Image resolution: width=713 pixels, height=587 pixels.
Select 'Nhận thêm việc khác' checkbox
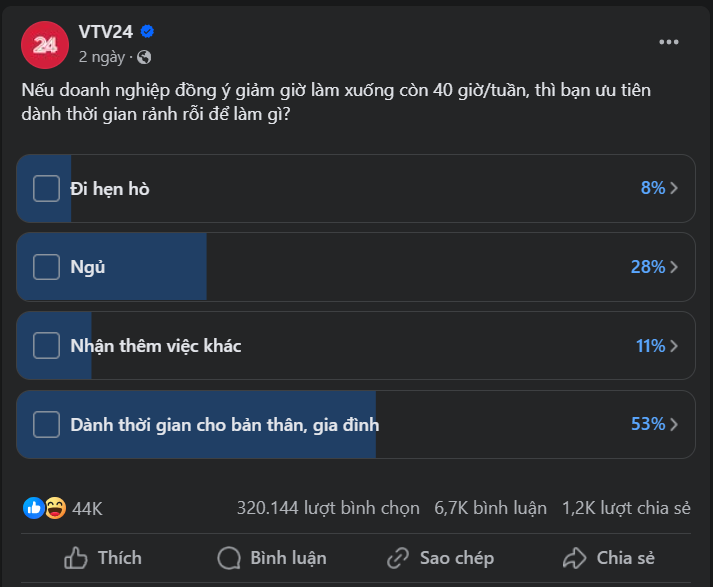coord(47,346)
